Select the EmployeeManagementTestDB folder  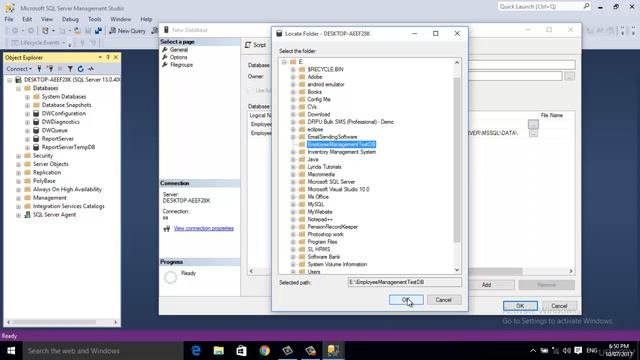pos(341,144)
